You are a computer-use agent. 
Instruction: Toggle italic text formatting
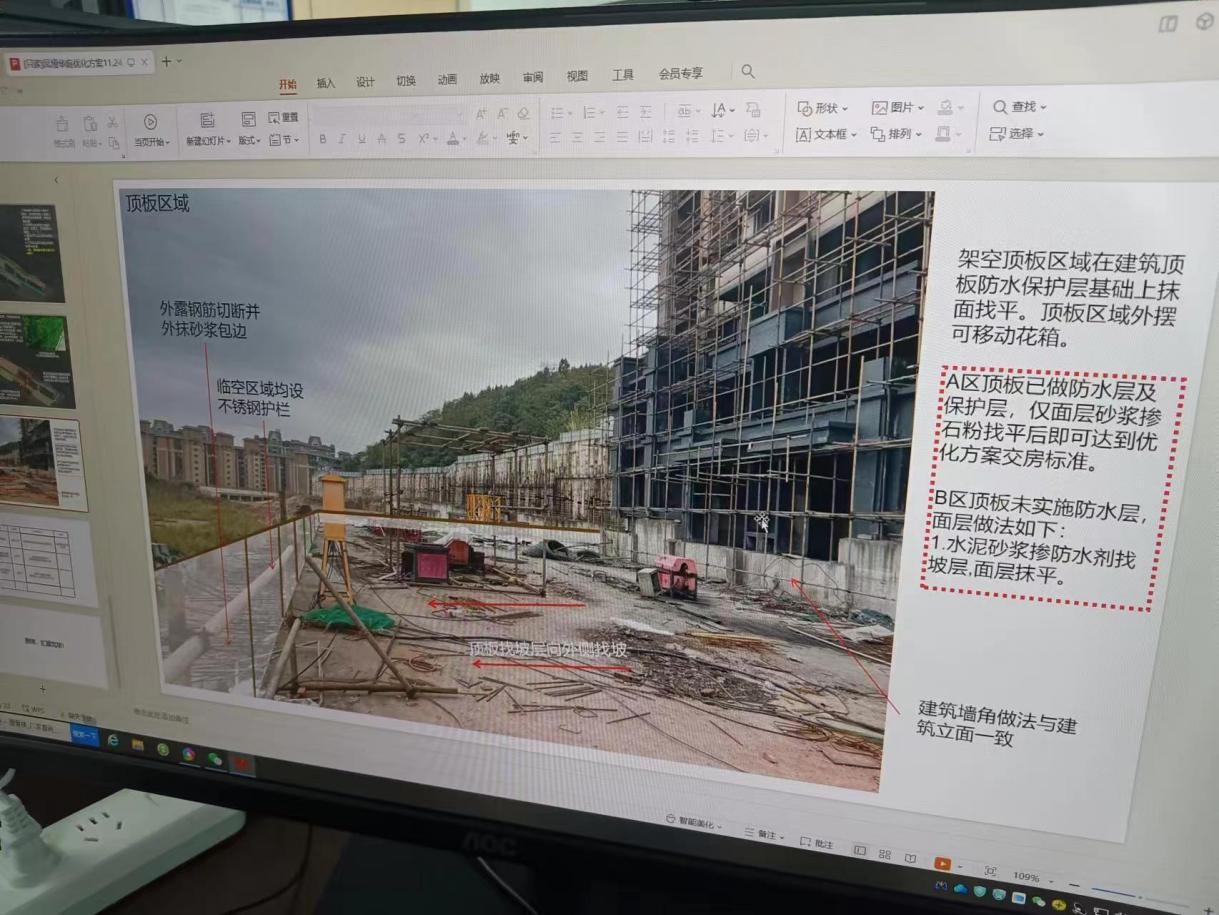(x=341, y=139)
